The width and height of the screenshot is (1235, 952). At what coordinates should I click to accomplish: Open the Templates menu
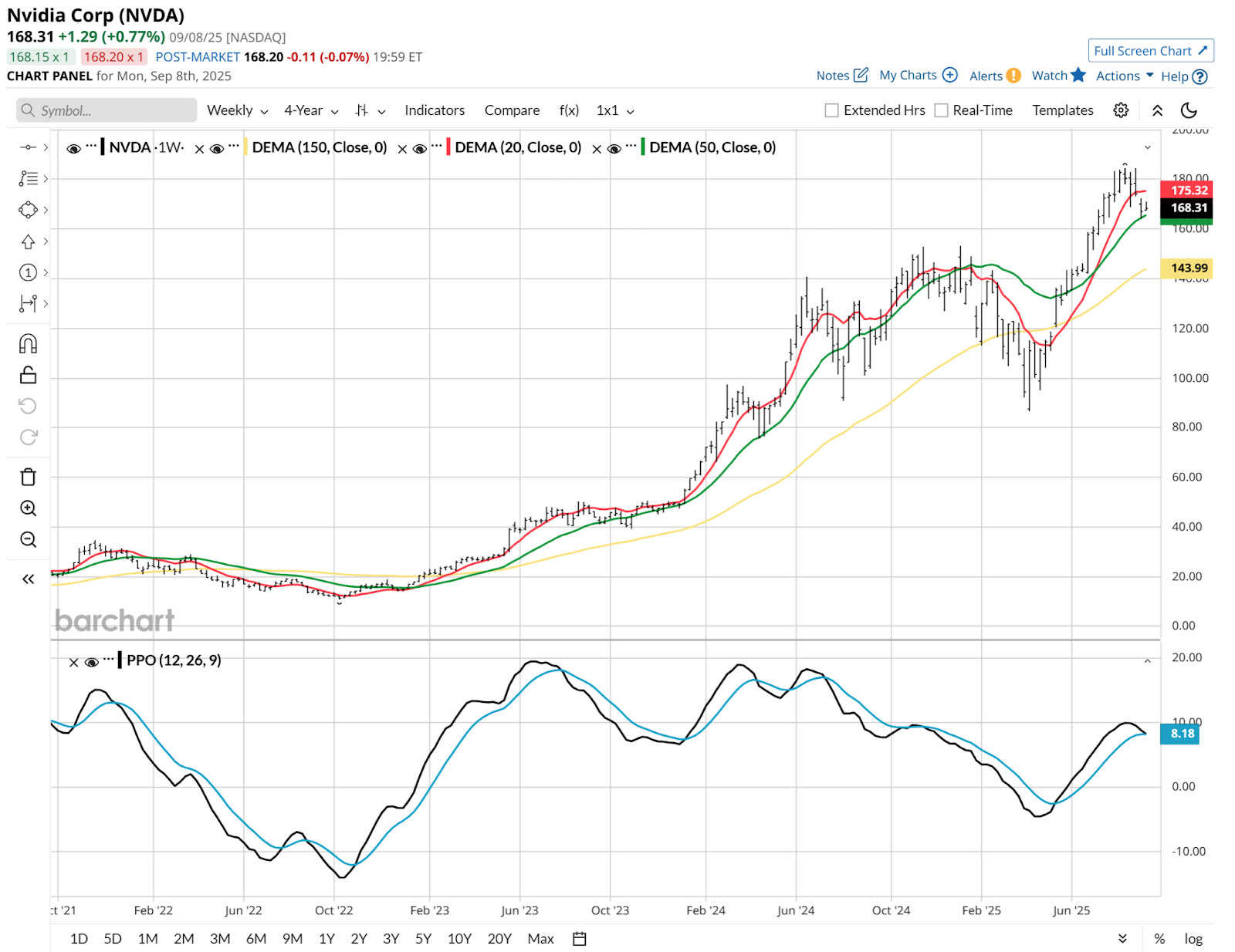pos(1062,110)
